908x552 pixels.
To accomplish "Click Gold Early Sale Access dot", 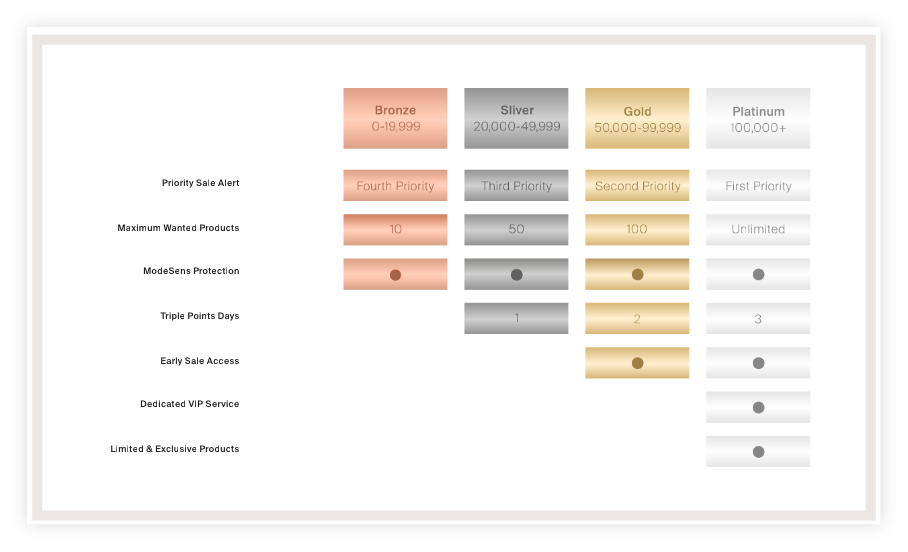I will click(637, 363).
